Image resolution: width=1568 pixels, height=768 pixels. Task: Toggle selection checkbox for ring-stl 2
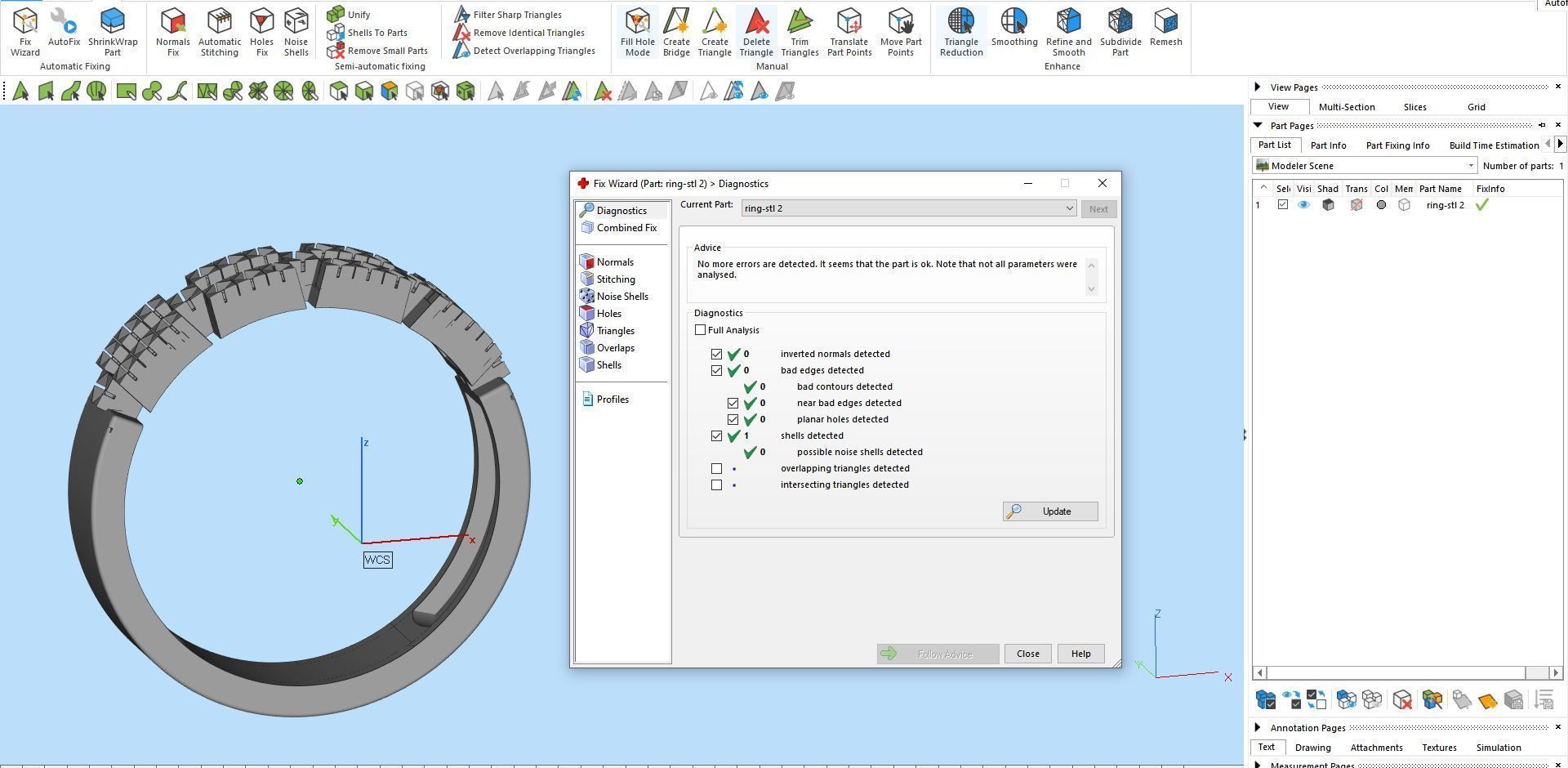click(1282, 205)
